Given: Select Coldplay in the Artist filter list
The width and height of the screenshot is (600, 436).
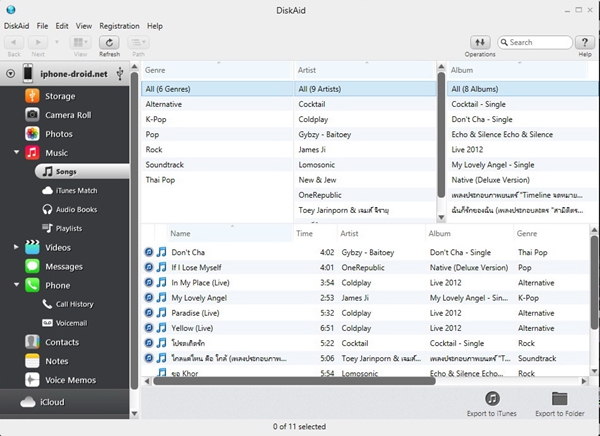Looking at the screenshot, I should click(x=365, y=119).
